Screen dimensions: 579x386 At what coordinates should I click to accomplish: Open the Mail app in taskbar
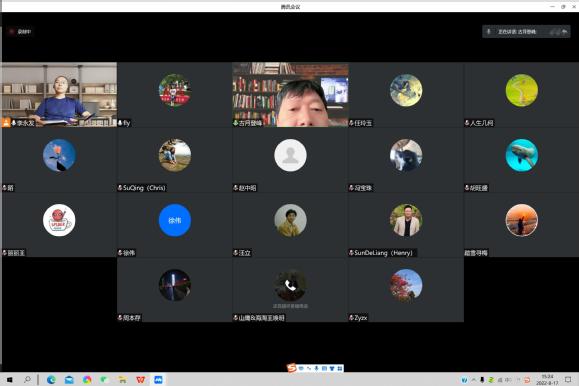69,379
